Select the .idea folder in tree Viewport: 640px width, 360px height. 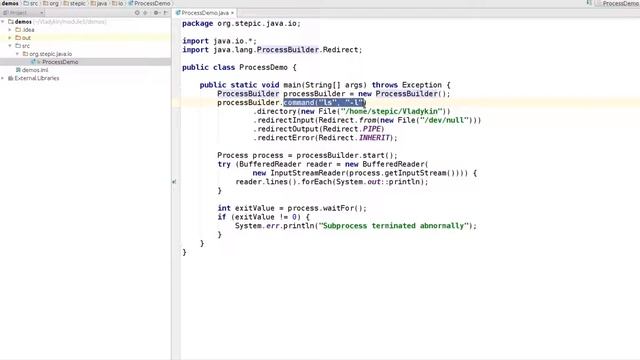pyautogui.click(x=28, y=30)
